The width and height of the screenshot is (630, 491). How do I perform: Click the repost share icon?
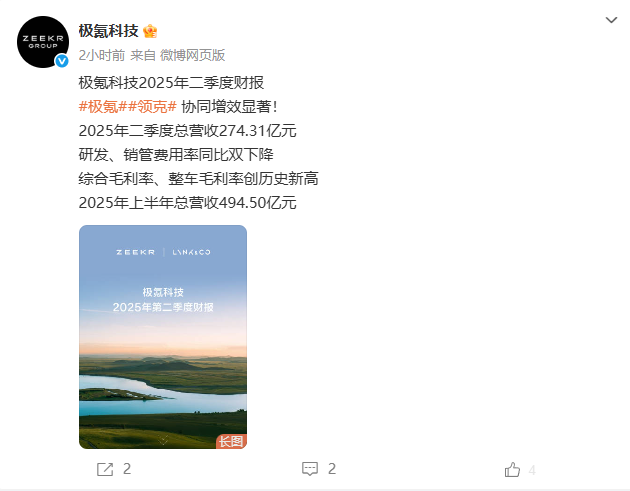click(105, 469)
